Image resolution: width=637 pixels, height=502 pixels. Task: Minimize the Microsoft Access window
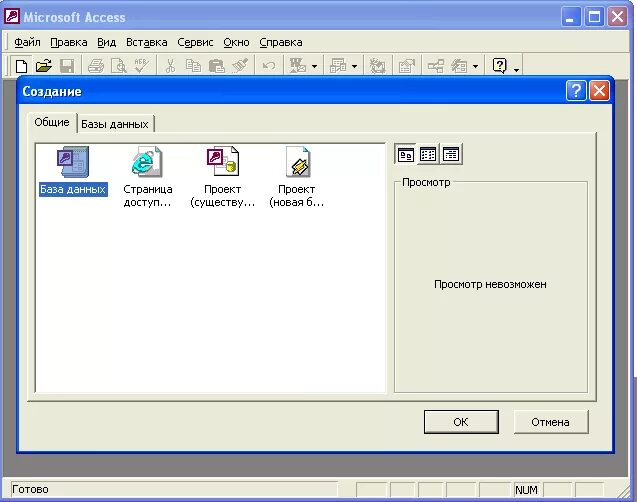pos(571,17)
